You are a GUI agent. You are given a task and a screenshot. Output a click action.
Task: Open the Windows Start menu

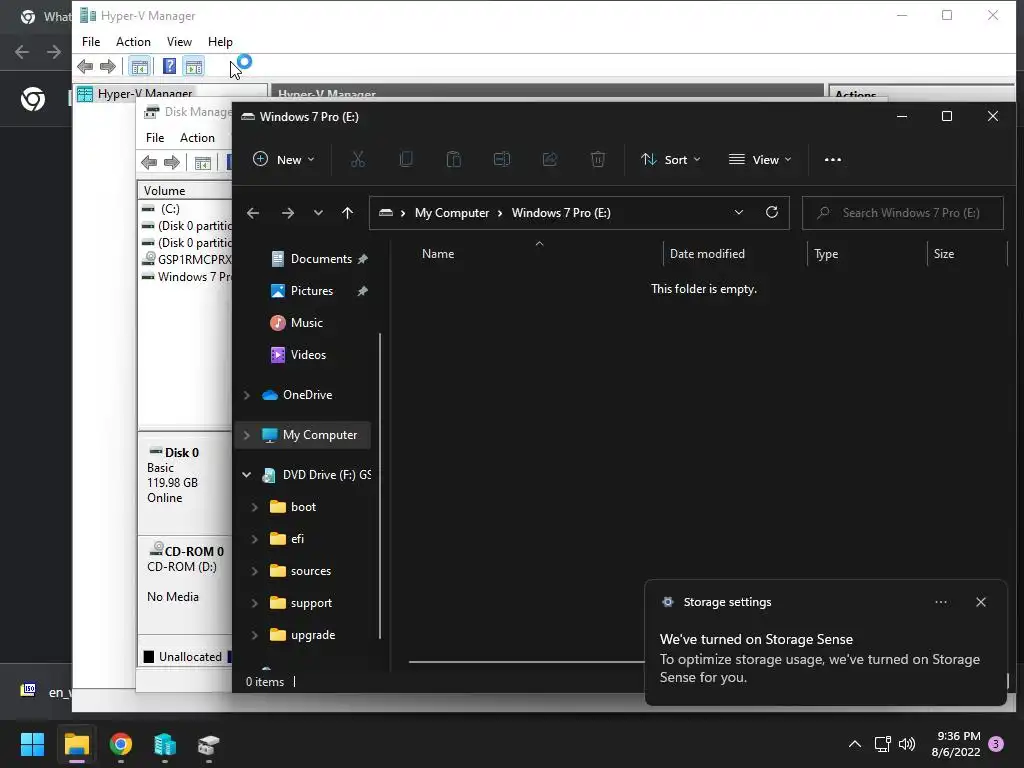click(x=32, y=744)
